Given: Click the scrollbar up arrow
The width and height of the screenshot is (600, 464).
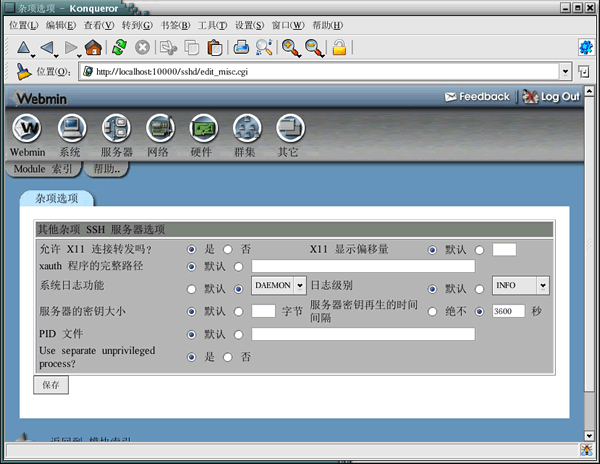Looking at the screenshot, I should [589, 91].
